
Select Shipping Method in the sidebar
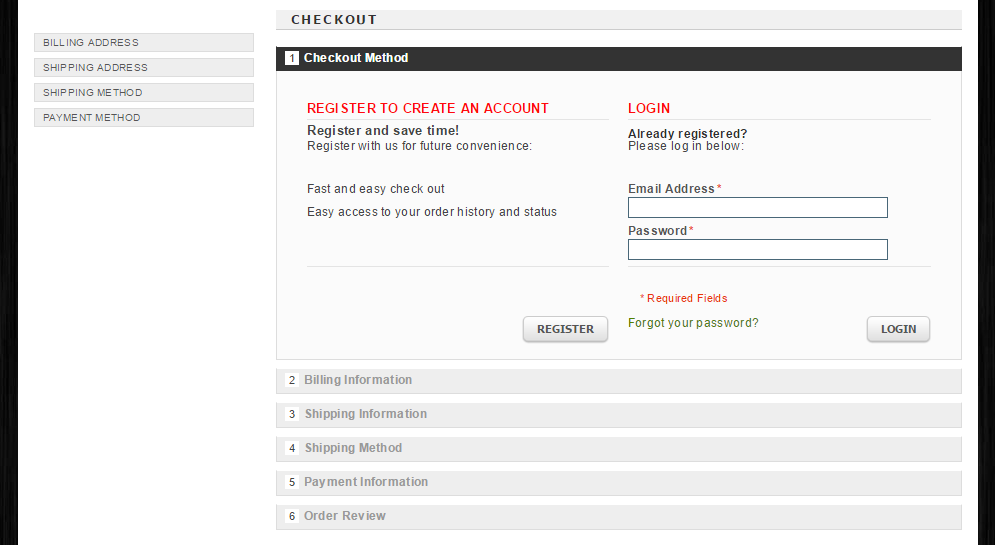(143, 93)
